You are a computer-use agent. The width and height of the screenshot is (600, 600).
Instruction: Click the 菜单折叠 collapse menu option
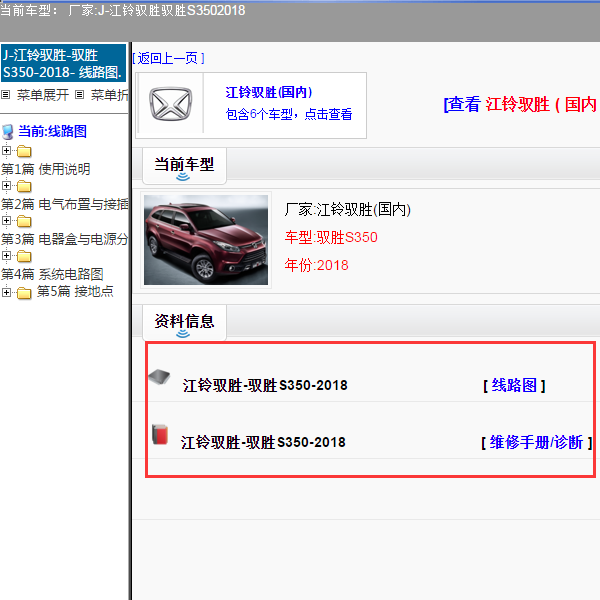point(108,96)
